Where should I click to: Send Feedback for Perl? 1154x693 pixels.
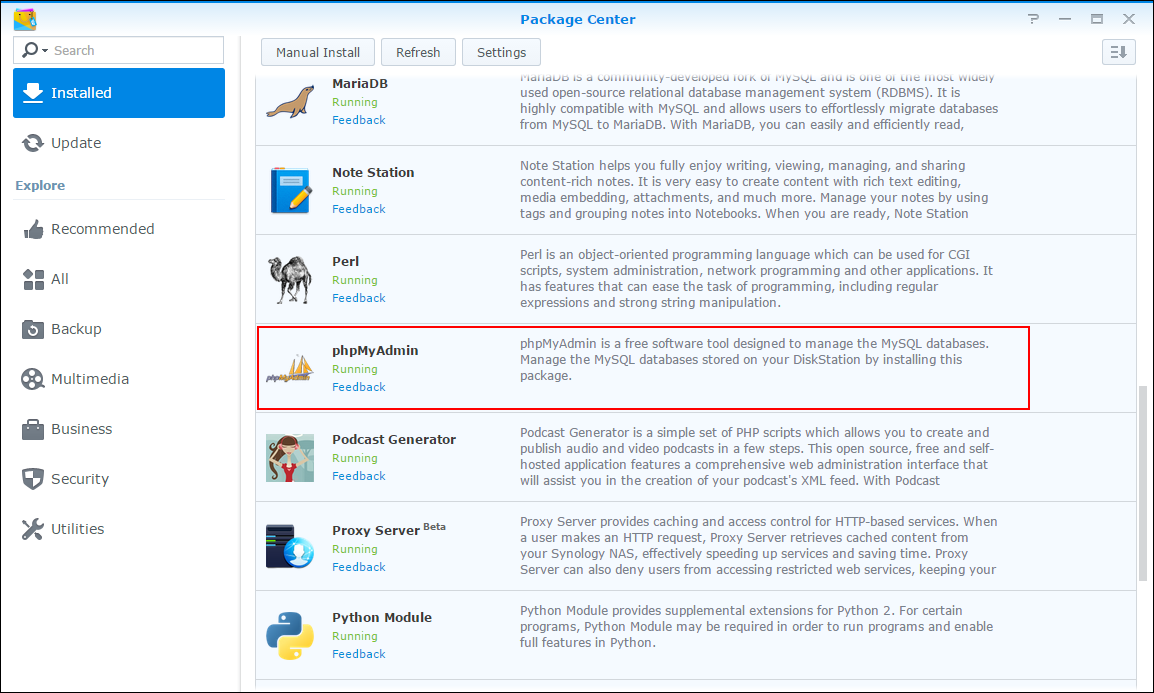click(x=358, y=298)
